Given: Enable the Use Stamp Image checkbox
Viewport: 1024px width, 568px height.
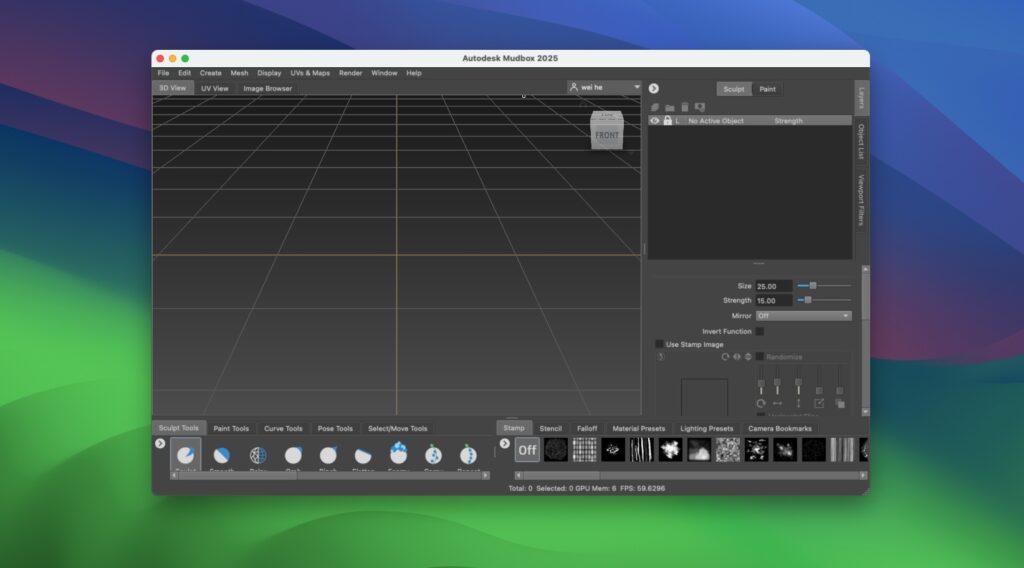Looking at the screenshot, I should tap(659, 344).
